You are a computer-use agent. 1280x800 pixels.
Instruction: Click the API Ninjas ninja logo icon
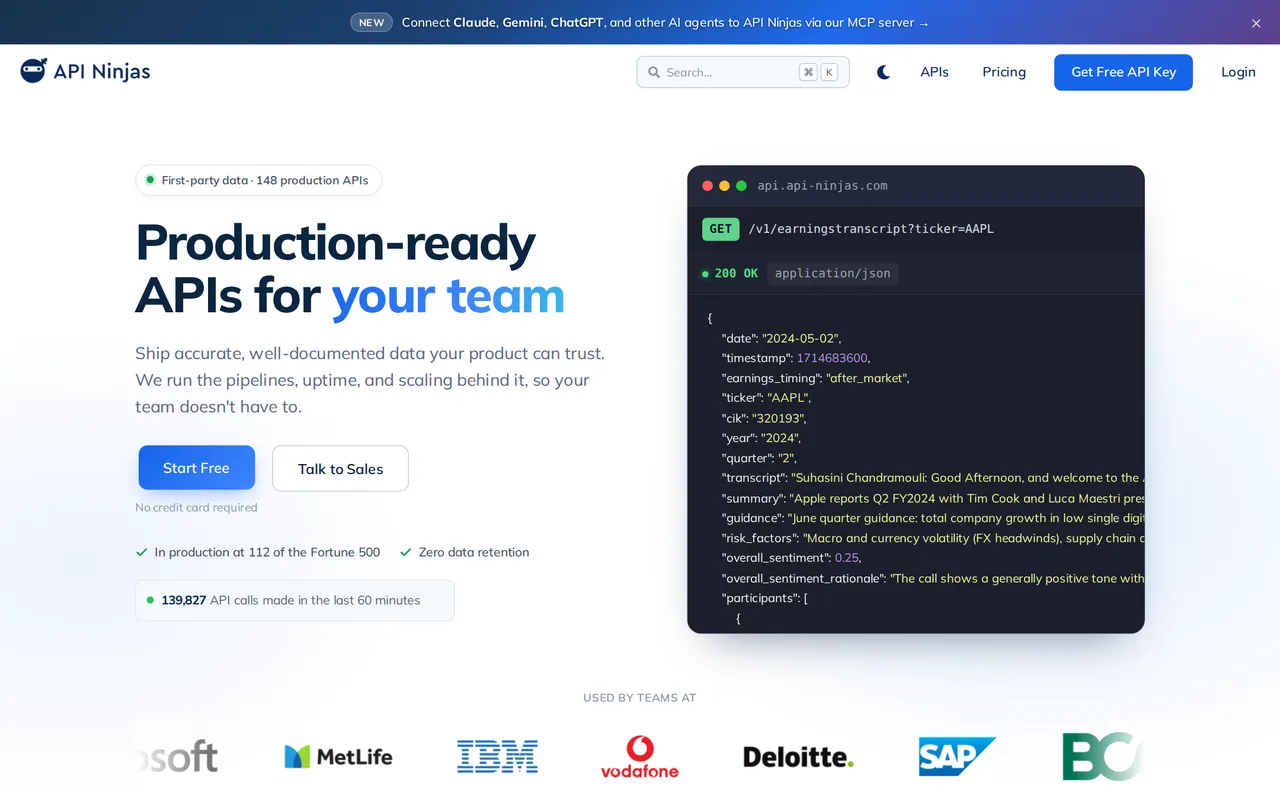point(33,71)
